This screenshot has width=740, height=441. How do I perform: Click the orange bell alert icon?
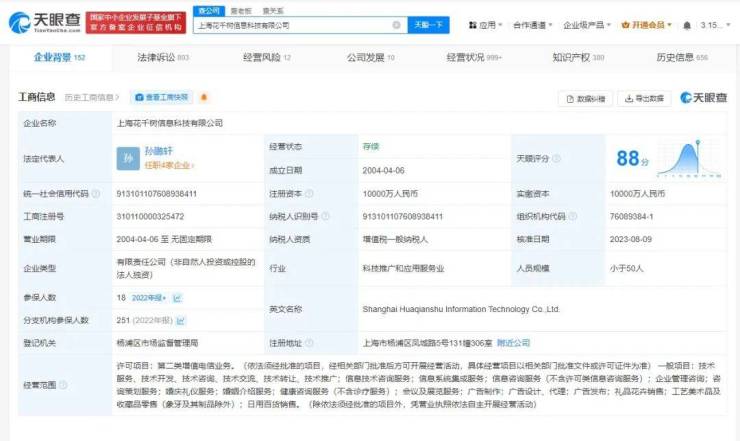[204, 97]
